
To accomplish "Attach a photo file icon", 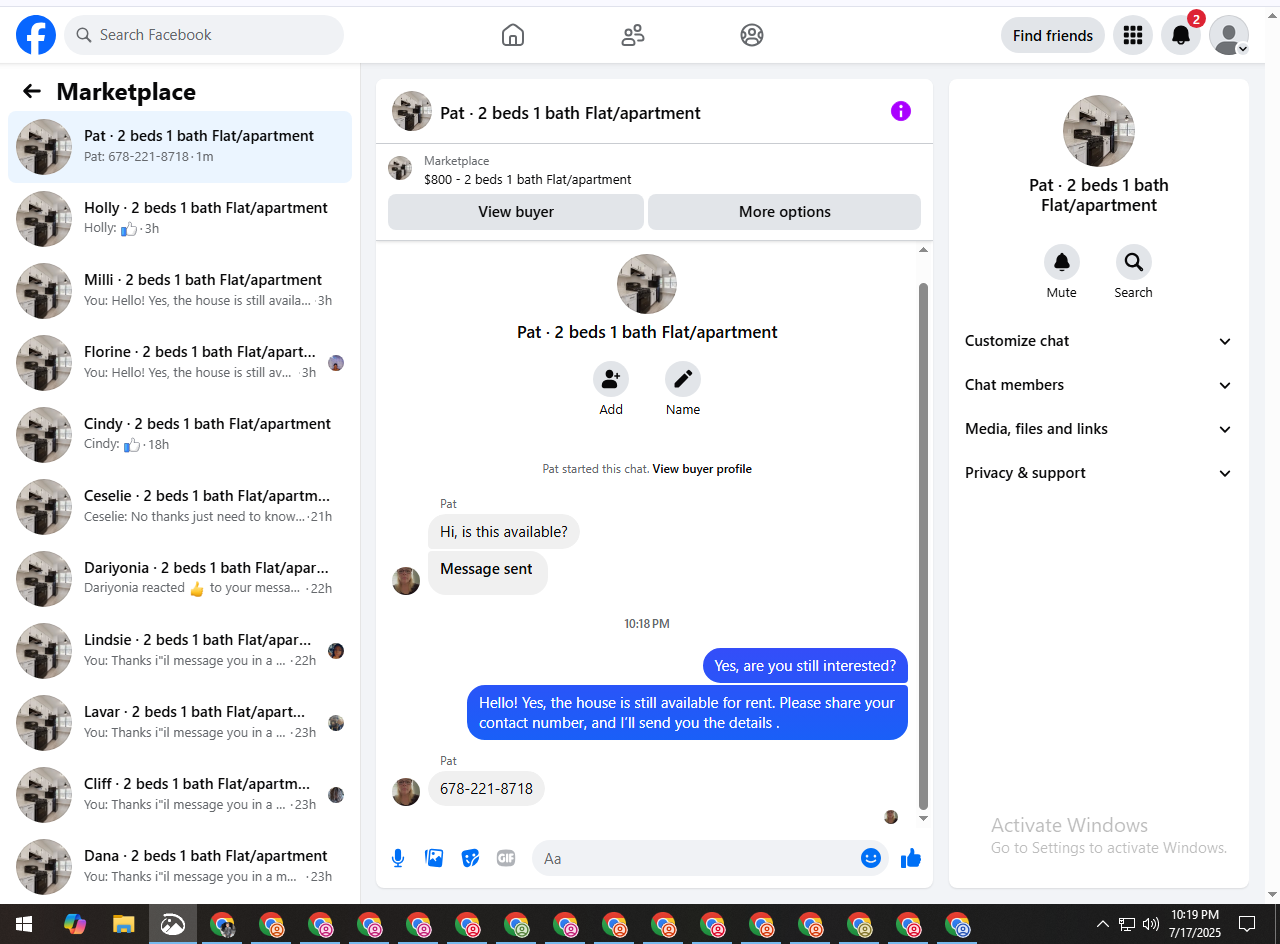I will [434, 858].
